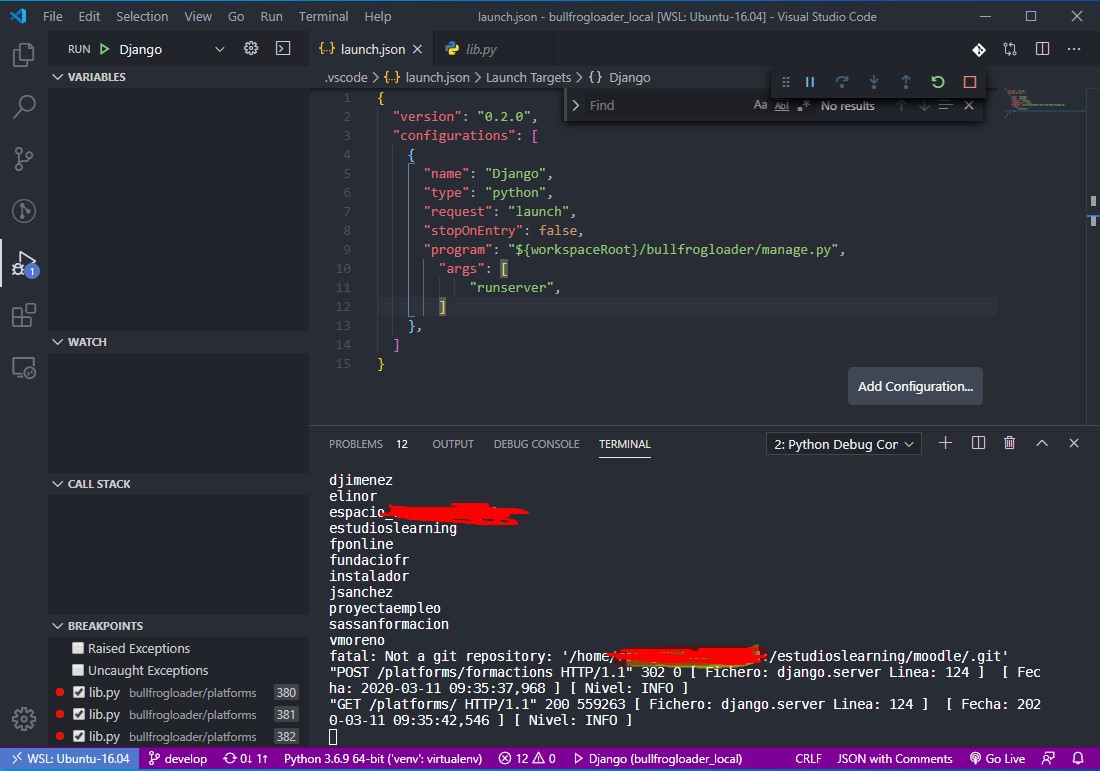Pause the debug session
This screenshot has width=1100, height=771.
coord(810,82)
